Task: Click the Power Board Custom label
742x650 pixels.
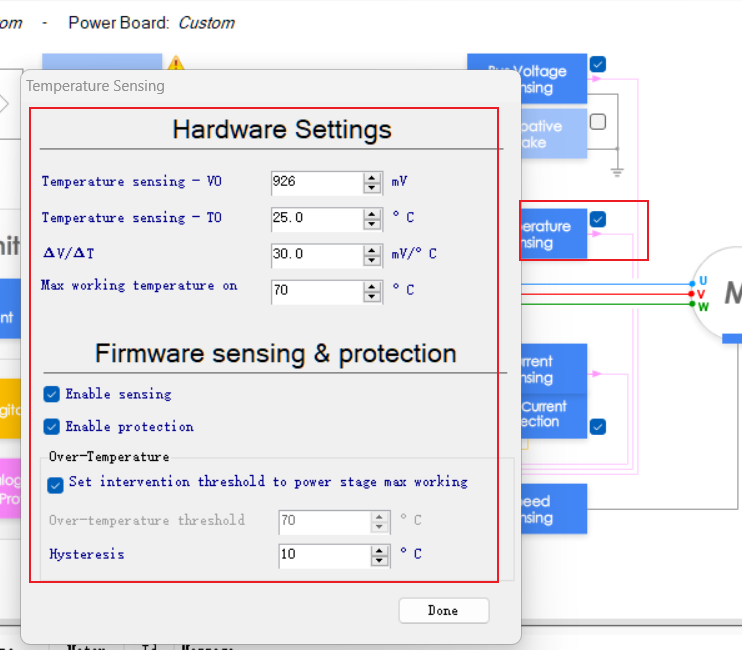Action: 151,23
